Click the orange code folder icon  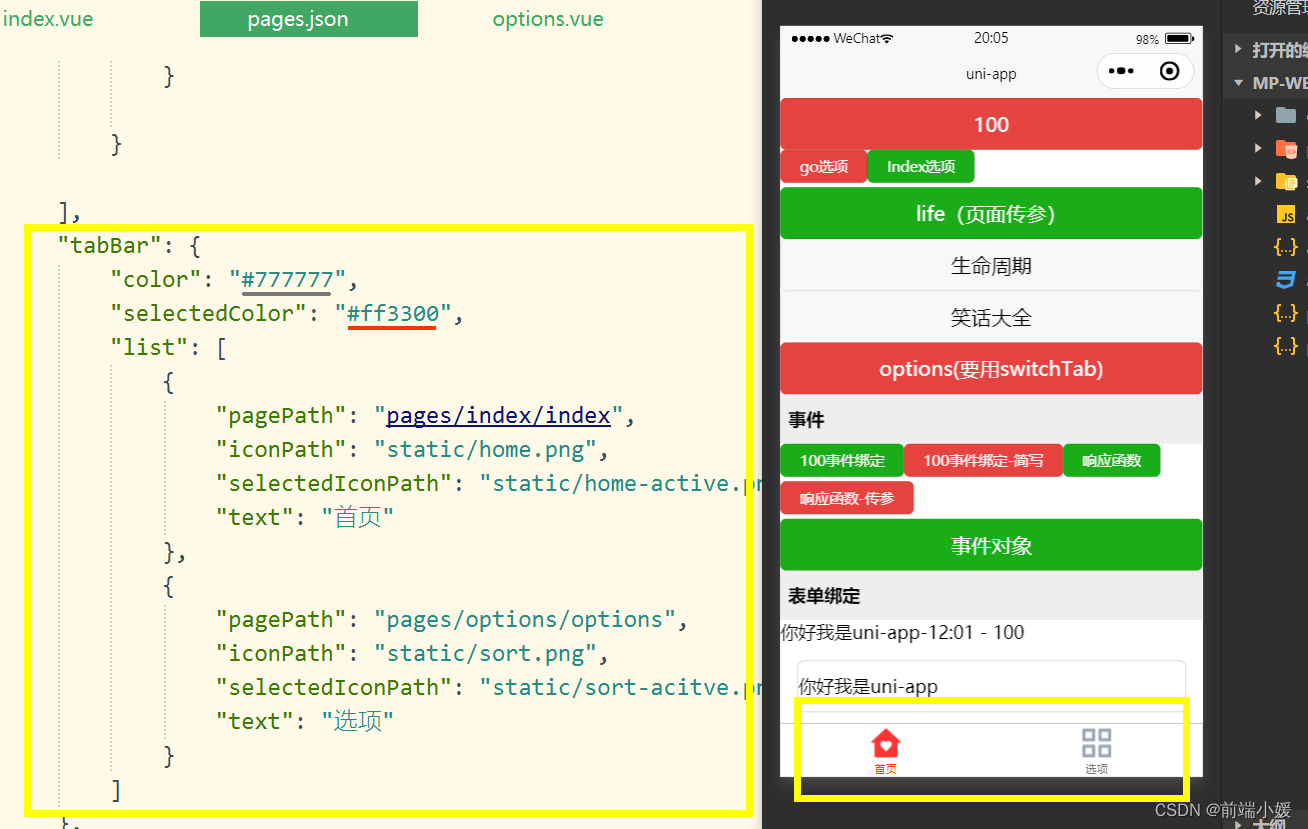[1286, 149]
